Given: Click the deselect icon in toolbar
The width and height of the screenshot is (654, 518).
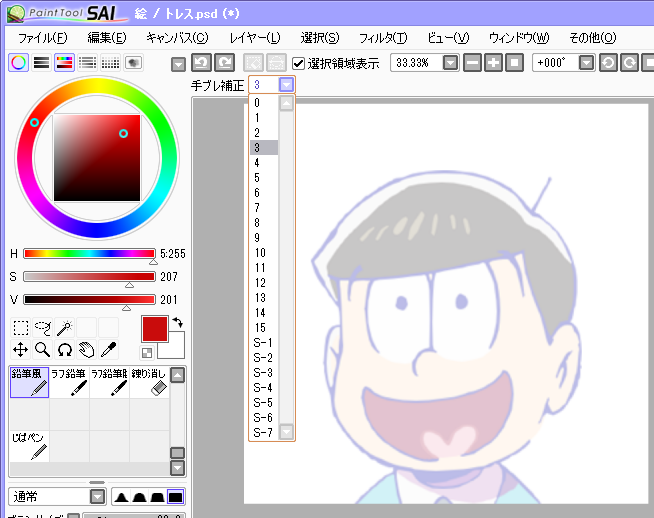Looking at the screenshot, I should (x=254, y=63).
